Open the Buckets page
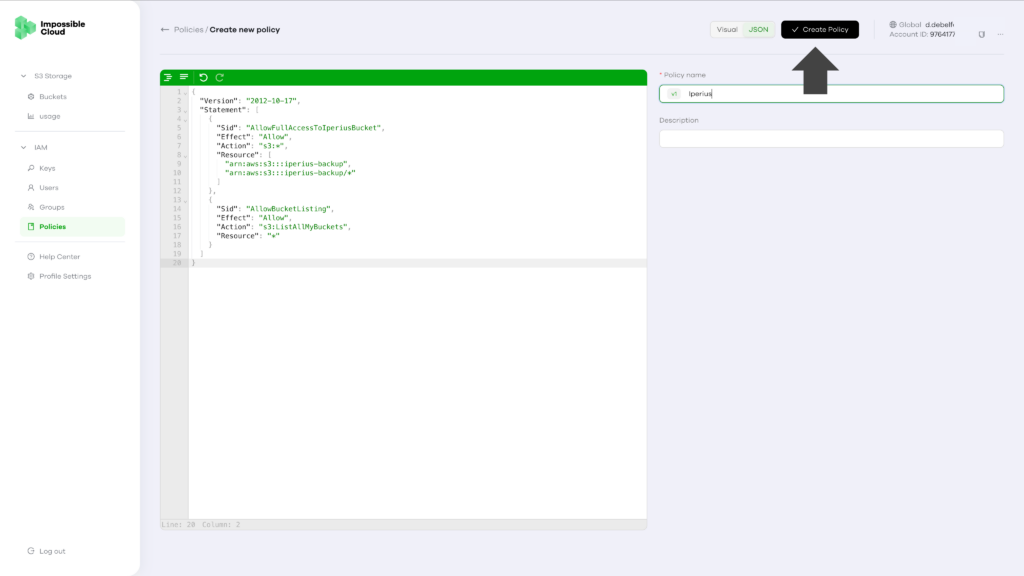Screen dimensions: 1024x576 [52, 97]
